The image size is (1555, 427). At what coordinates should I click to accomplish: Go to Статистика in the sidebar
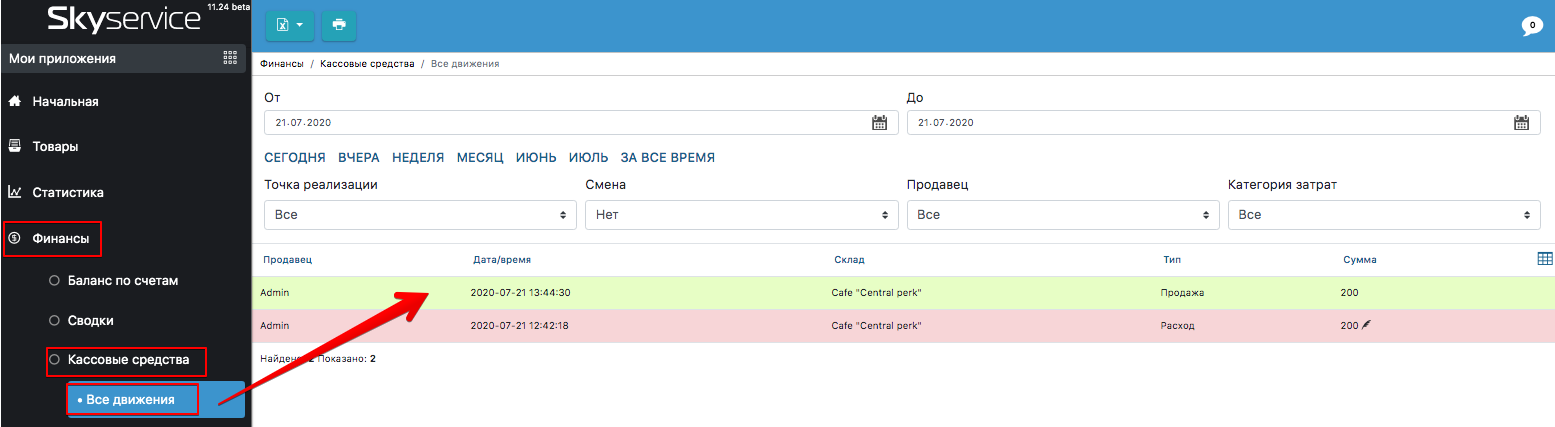(67, 192)
